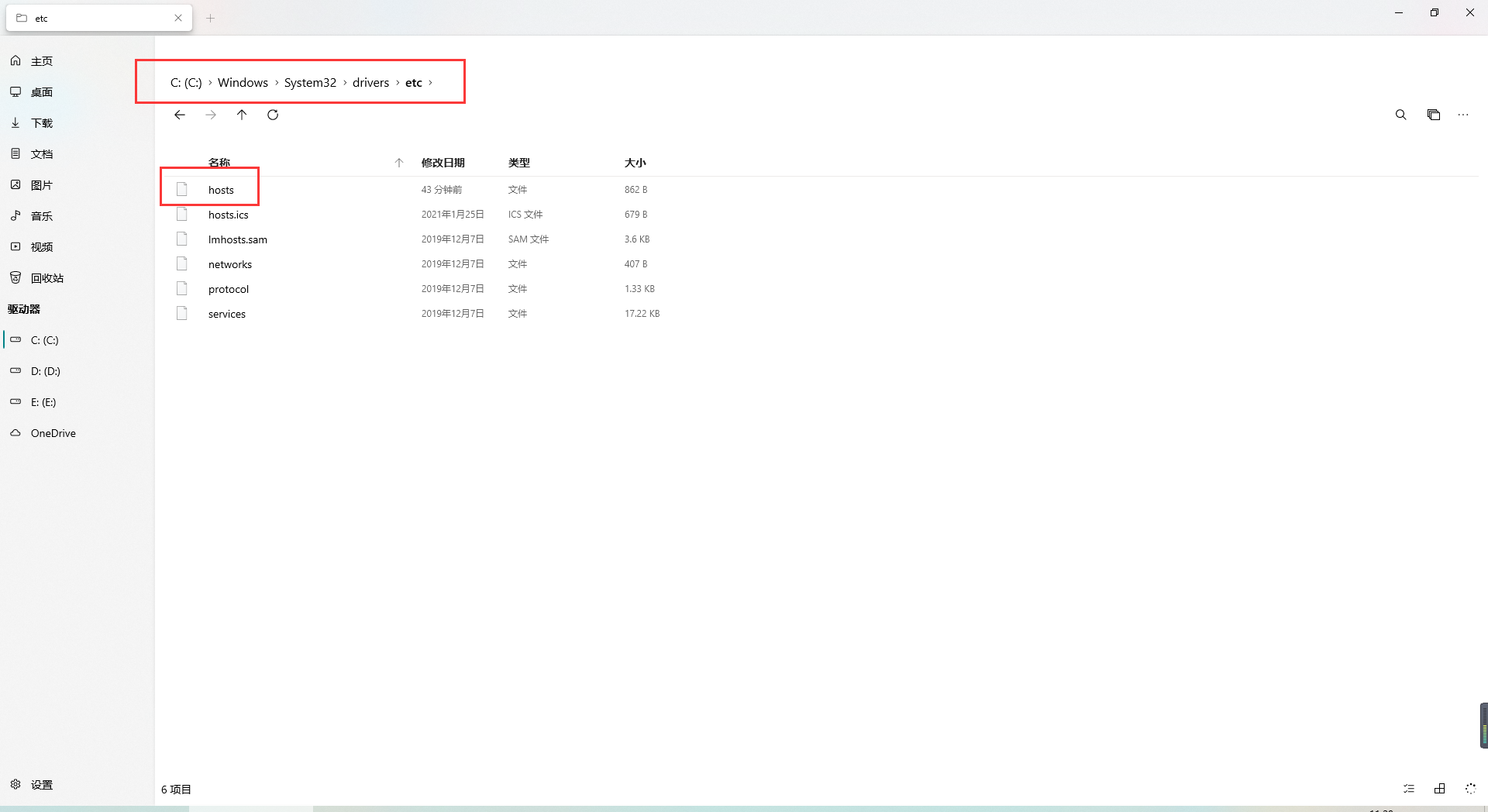Click Windows in breadcrumb path

[x=243, y=83]
